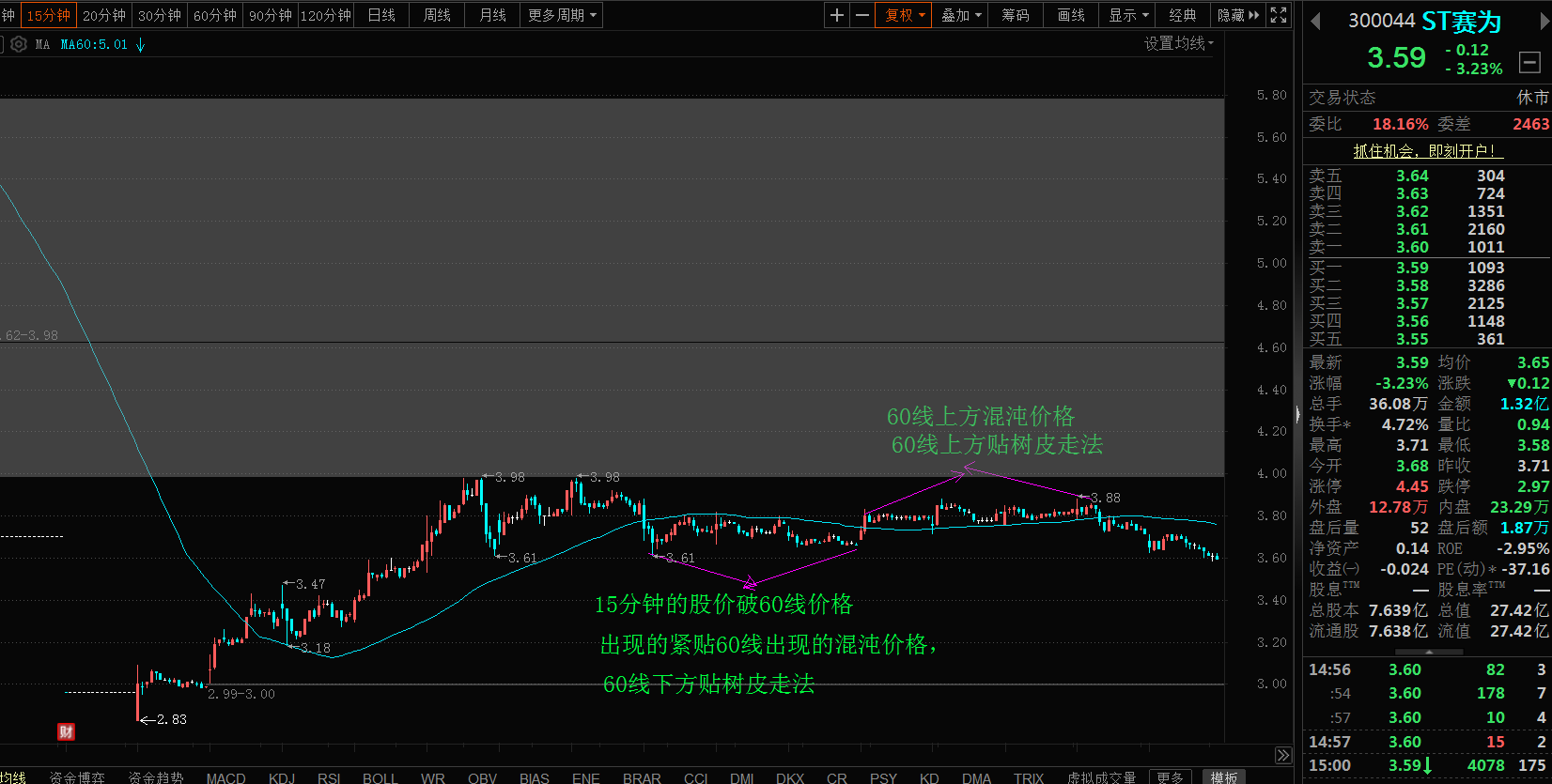Expand hidden panel with 隐藏 button

(1237, 15)
